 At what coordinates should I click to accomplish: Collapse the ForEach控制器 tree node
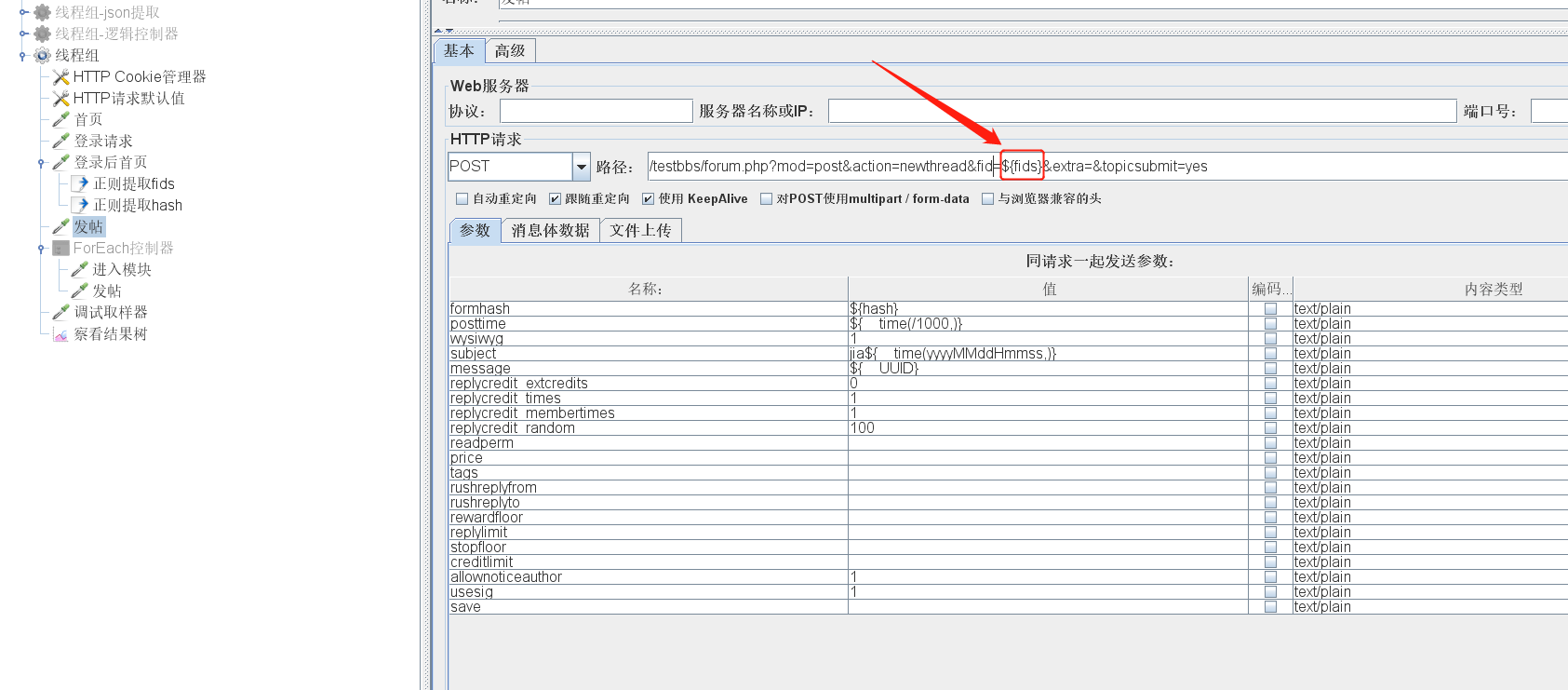[41, 248]
